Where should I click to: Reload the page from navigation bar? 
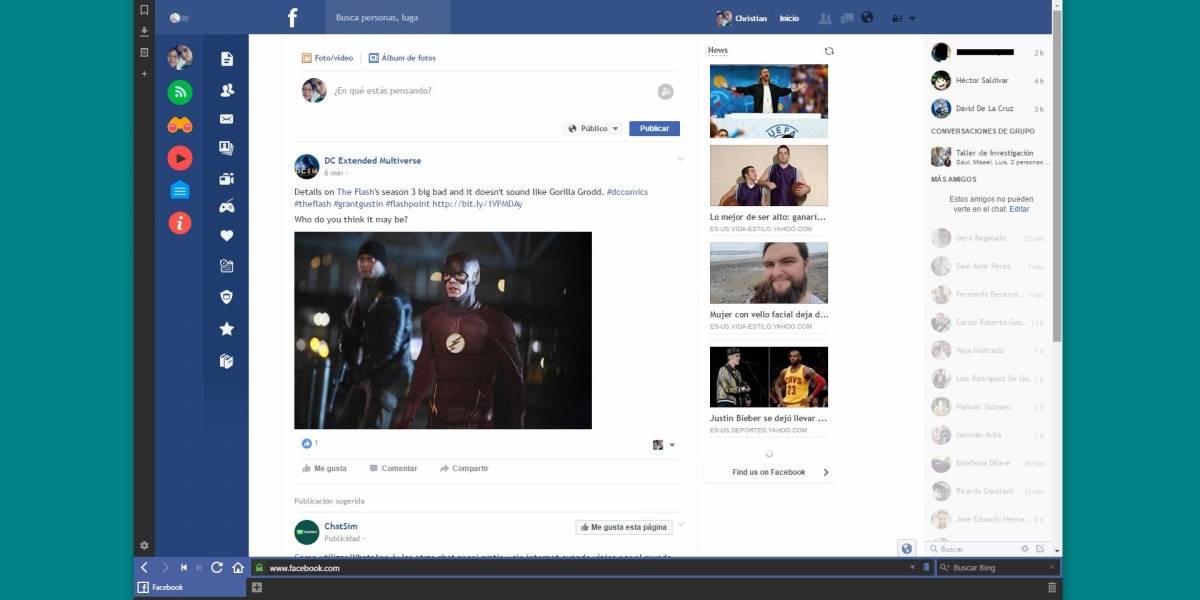click(x=217, y=567)
